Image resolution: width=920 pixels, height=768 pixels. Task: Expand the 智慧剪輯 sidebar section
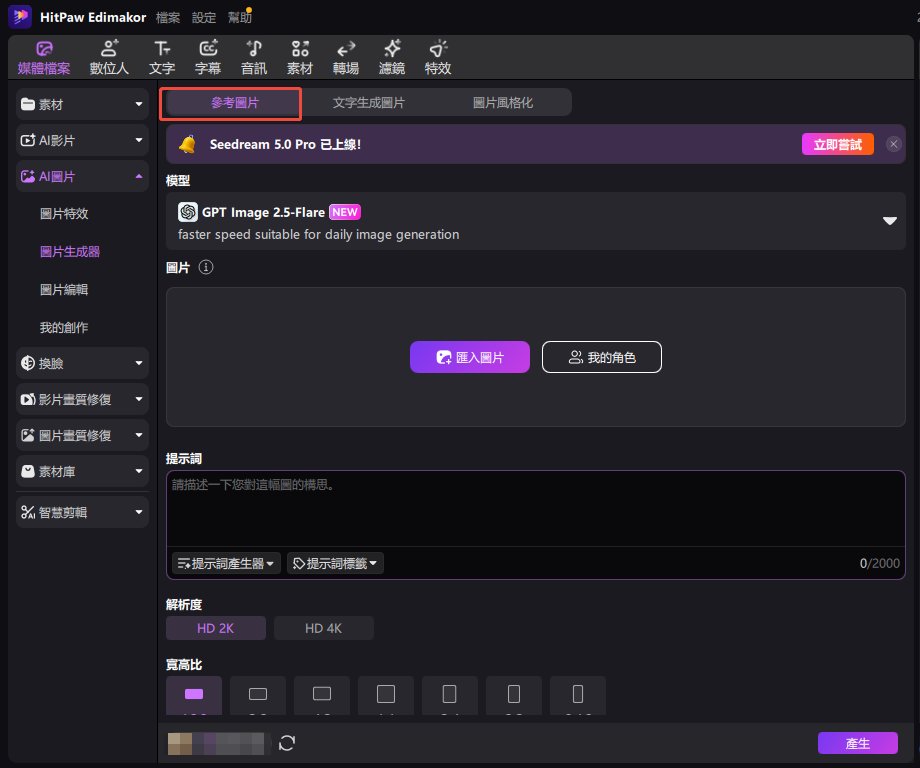pyautogui.click(x=82, y=512)
